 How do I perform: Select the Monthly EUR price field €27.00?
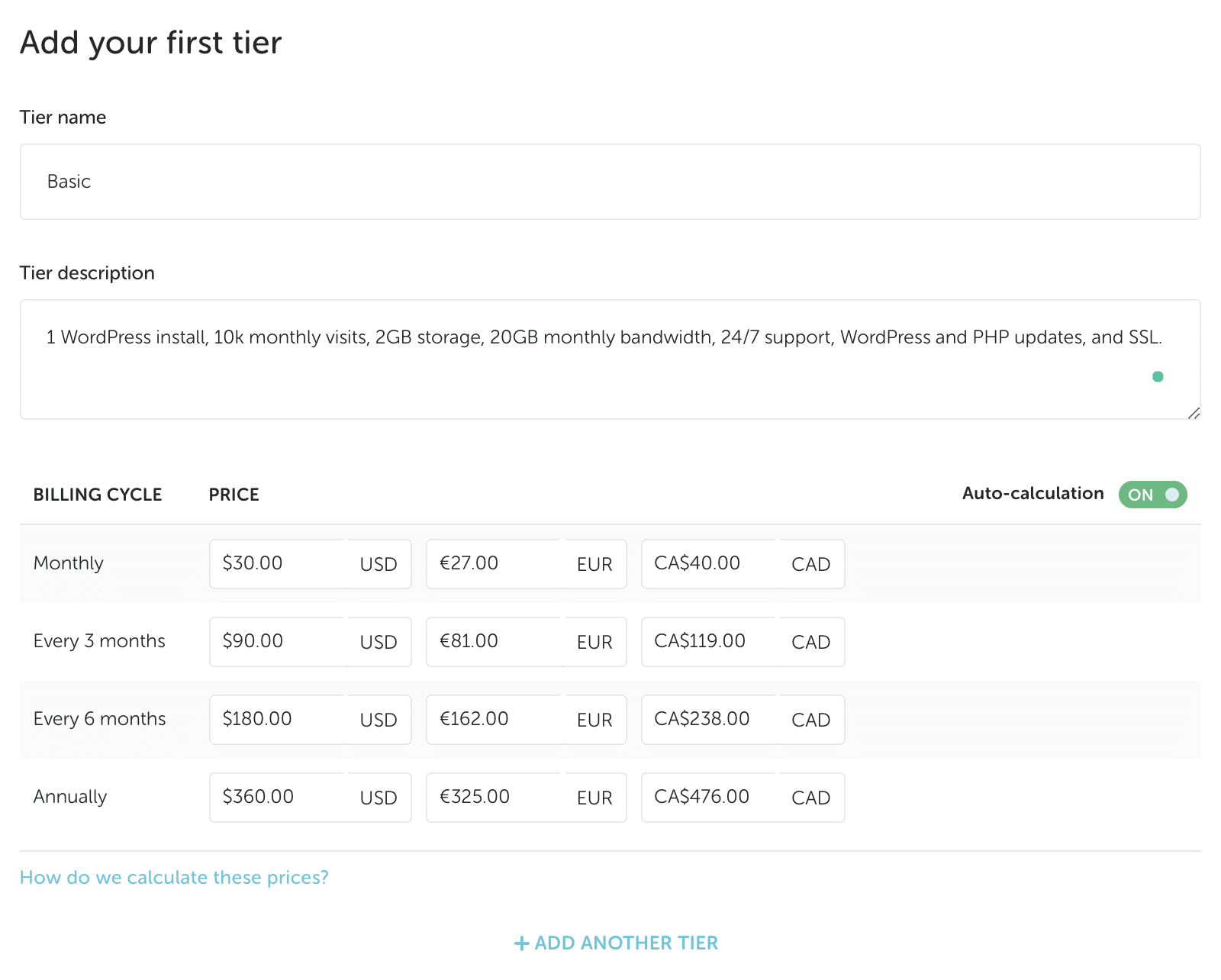click(495, 564)
